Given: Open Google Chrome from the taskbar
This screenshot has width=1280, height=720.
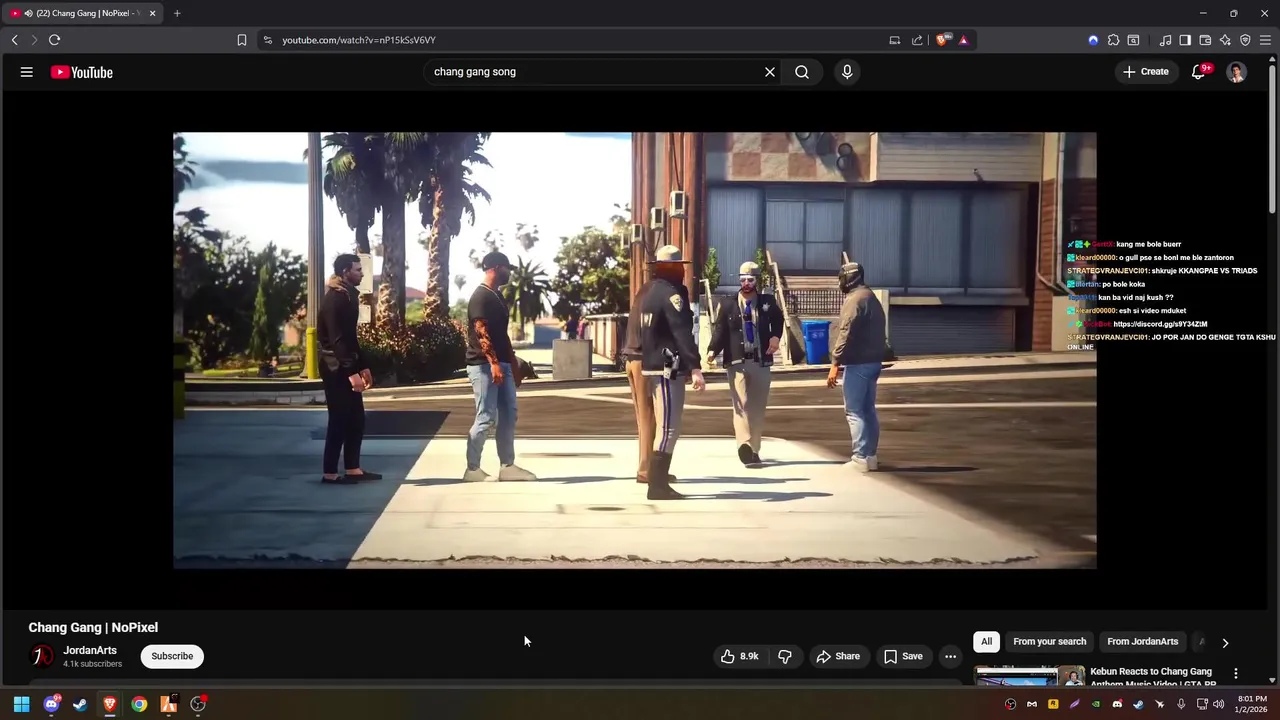Looking at the screenshot, I should coord(139,704).
